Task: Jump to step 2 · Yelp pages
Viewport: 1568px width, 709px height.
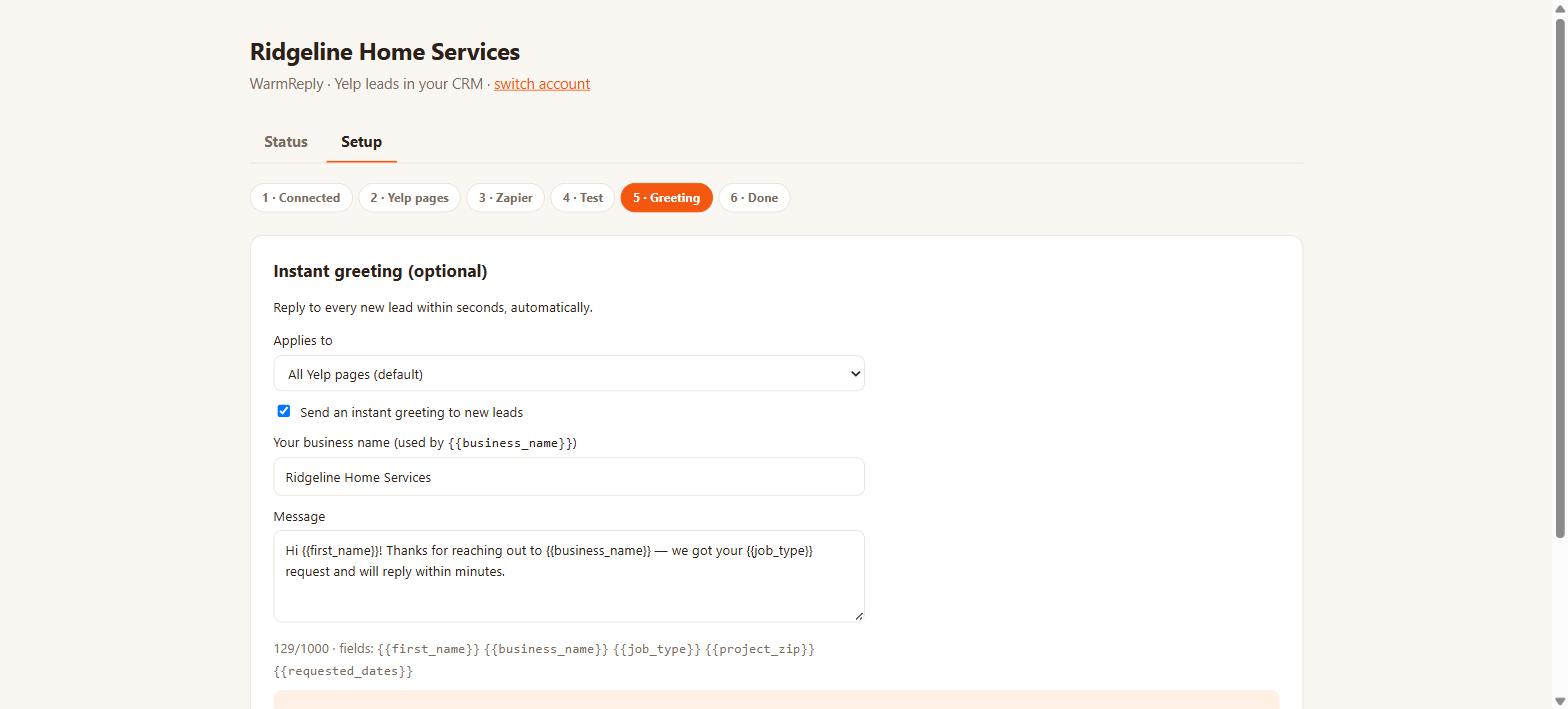Action: [x=409, y=198]
